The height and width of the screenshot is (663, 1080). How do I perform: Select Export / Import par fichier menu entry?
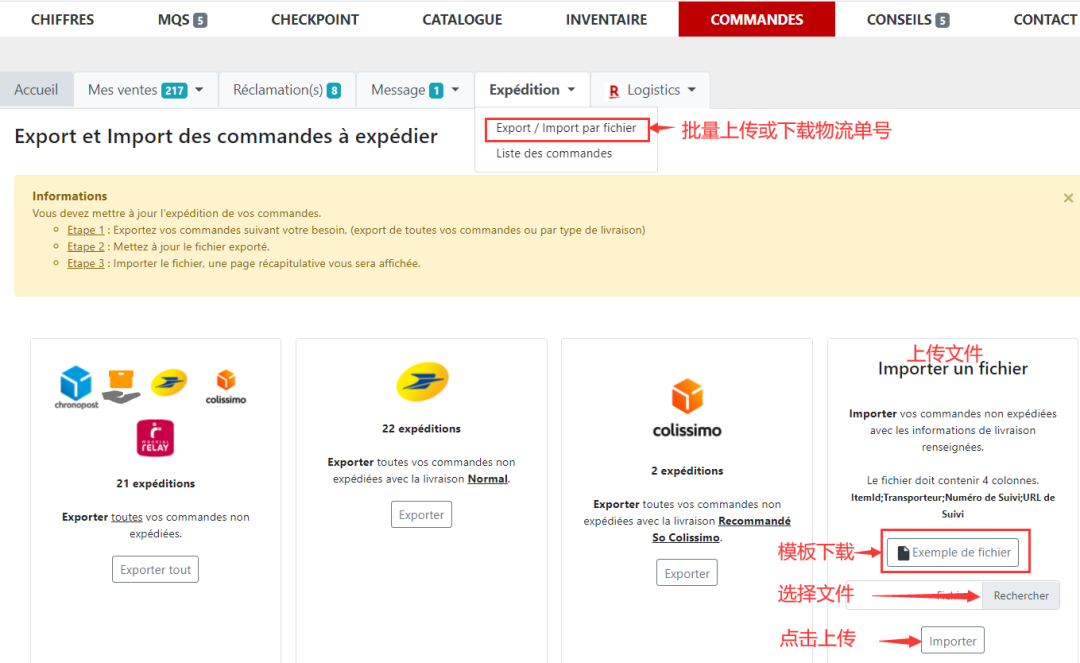point(566,128)
